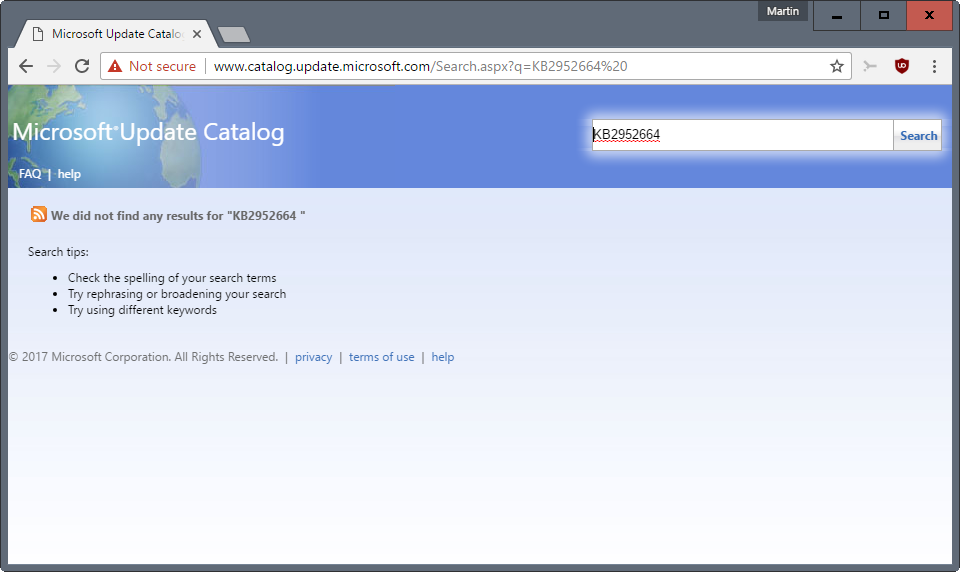Click the Not secure warning triangle icon
The image size is (960, 572).
coord(115,66)
